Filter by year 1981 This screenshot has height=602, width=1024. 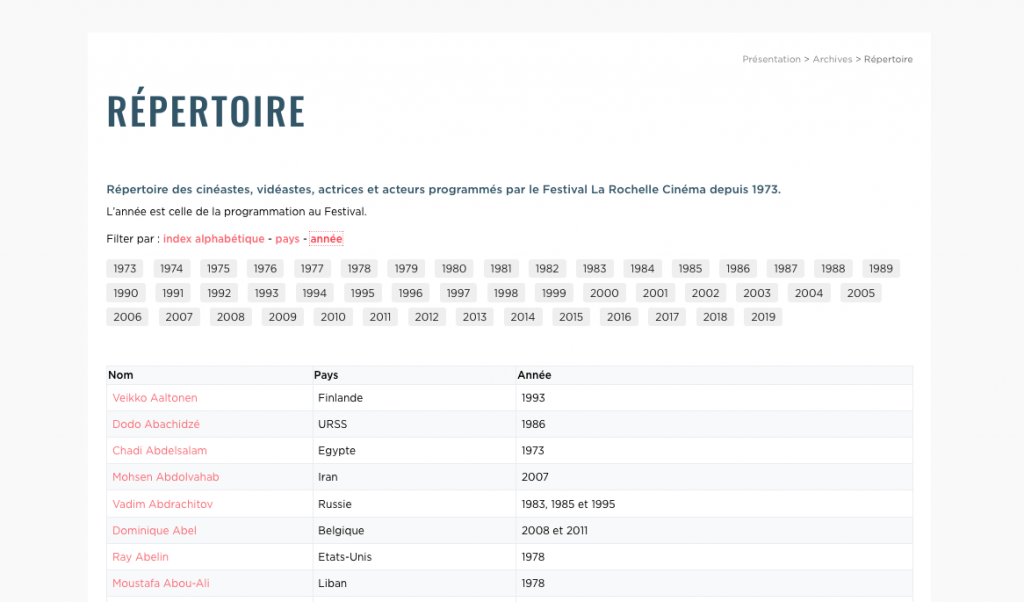pos(501,268)
